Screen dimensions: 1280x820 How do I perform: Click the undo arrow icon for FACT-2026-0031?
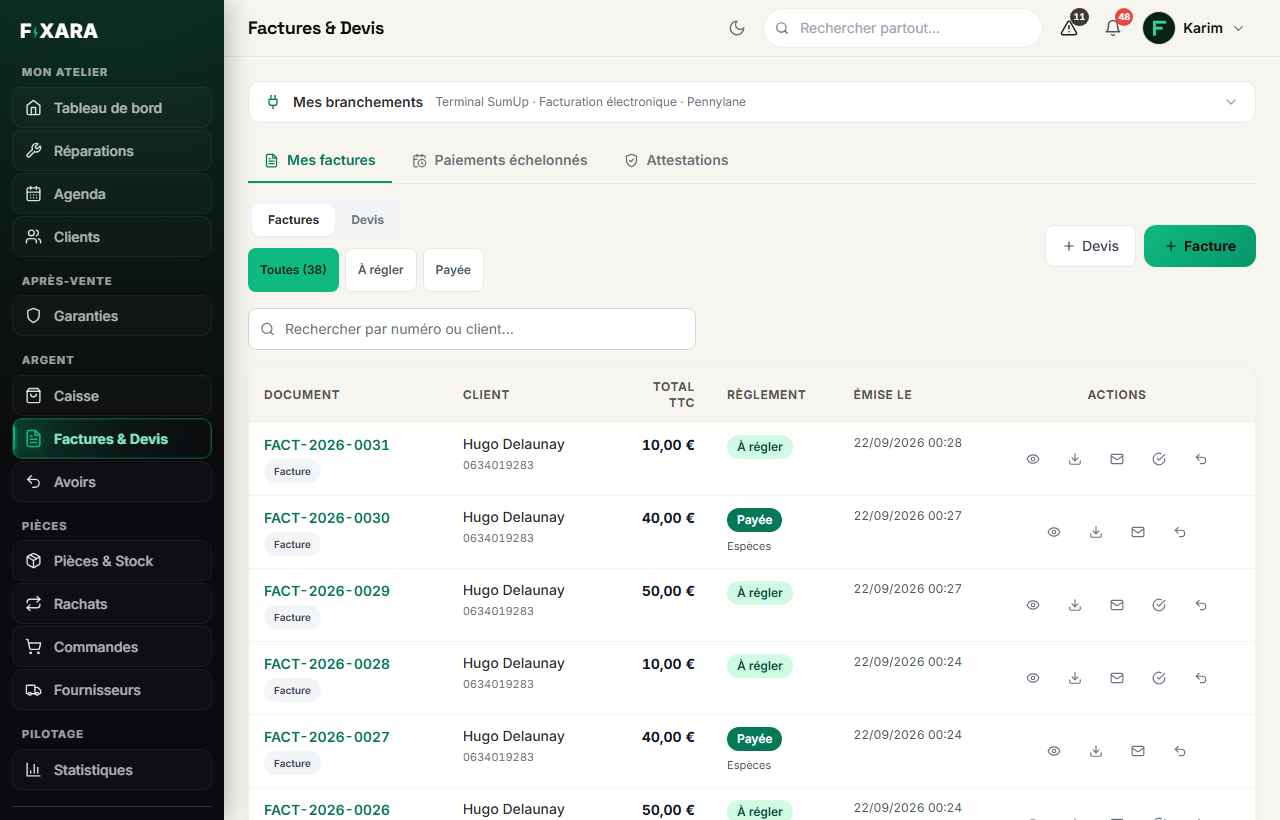pyautogui.click(x=1201, y=459)
